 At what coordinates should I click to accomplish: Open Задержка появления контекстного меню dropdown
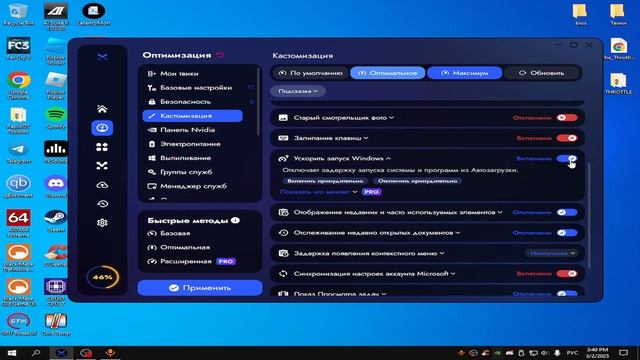pos(551,253)
